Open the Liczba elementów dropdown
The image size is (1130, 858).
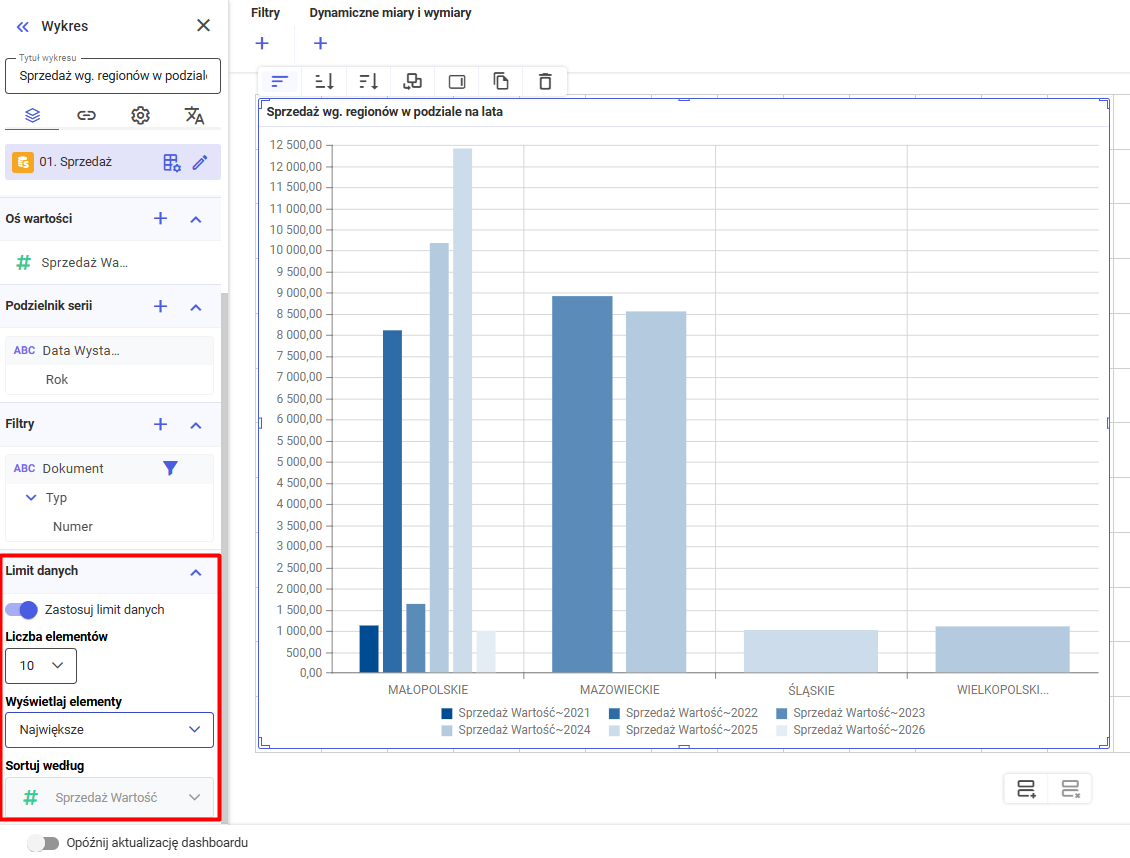(41, 665)
